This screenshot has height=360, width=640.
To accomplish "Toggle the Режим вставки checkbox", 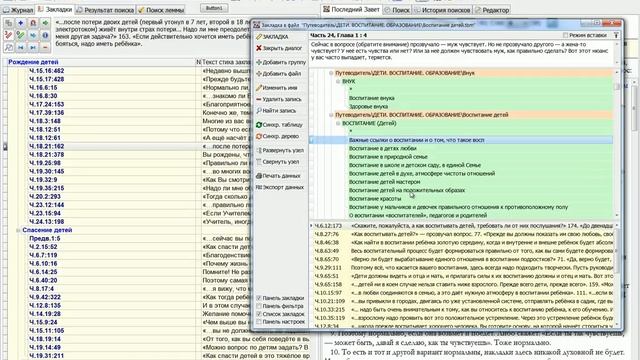I will 565,36.
